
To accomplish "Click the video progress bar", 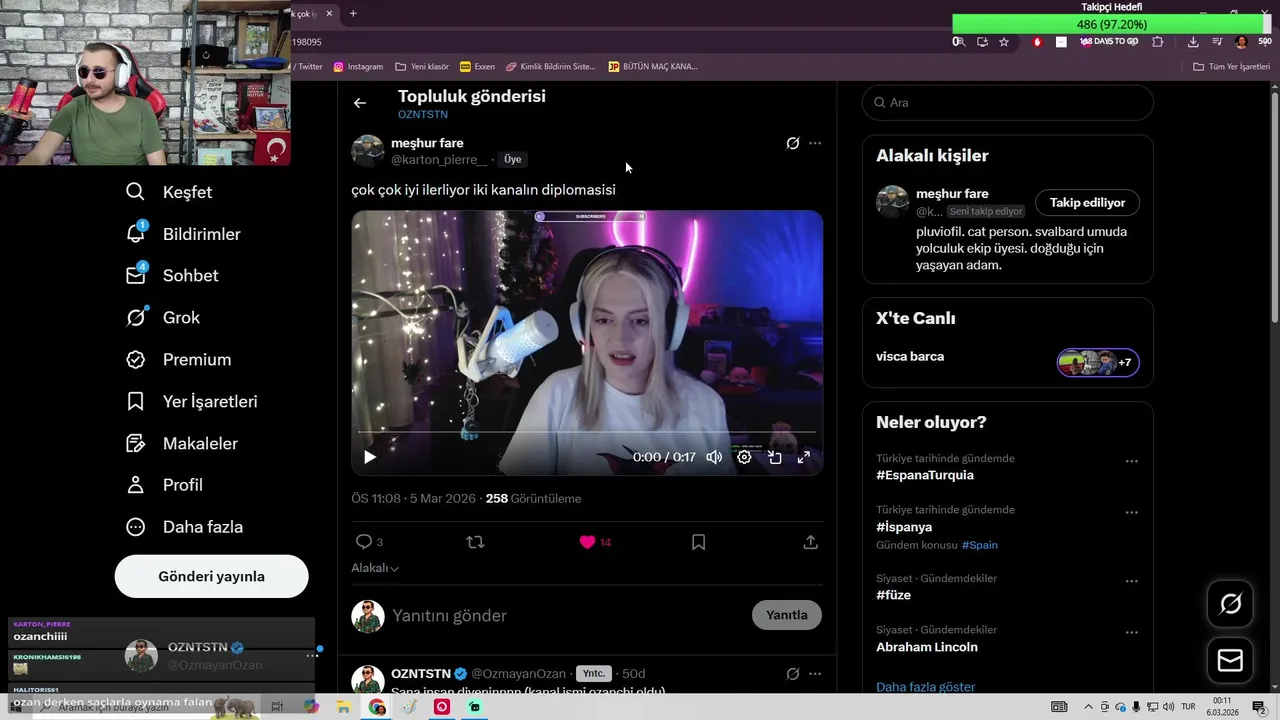I will click(587, 432).
